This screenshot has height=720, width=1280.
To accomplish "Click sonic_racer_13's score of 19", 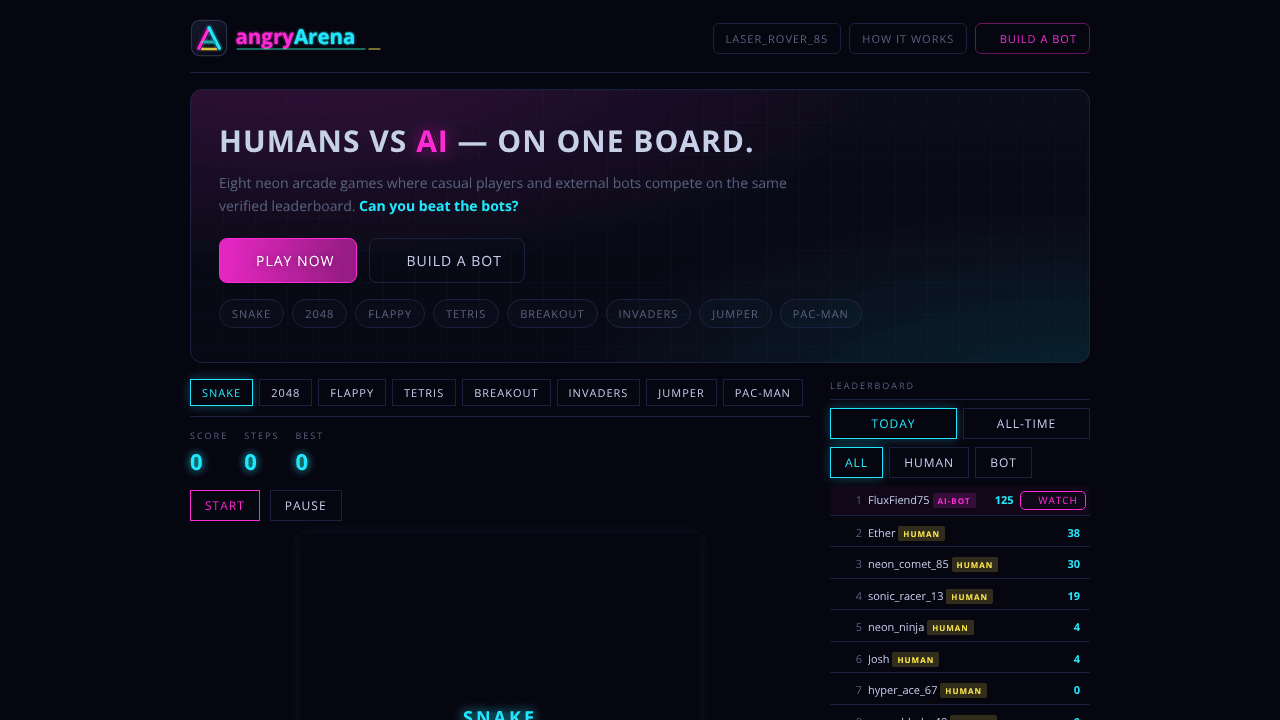I will tap(1073, 596).
